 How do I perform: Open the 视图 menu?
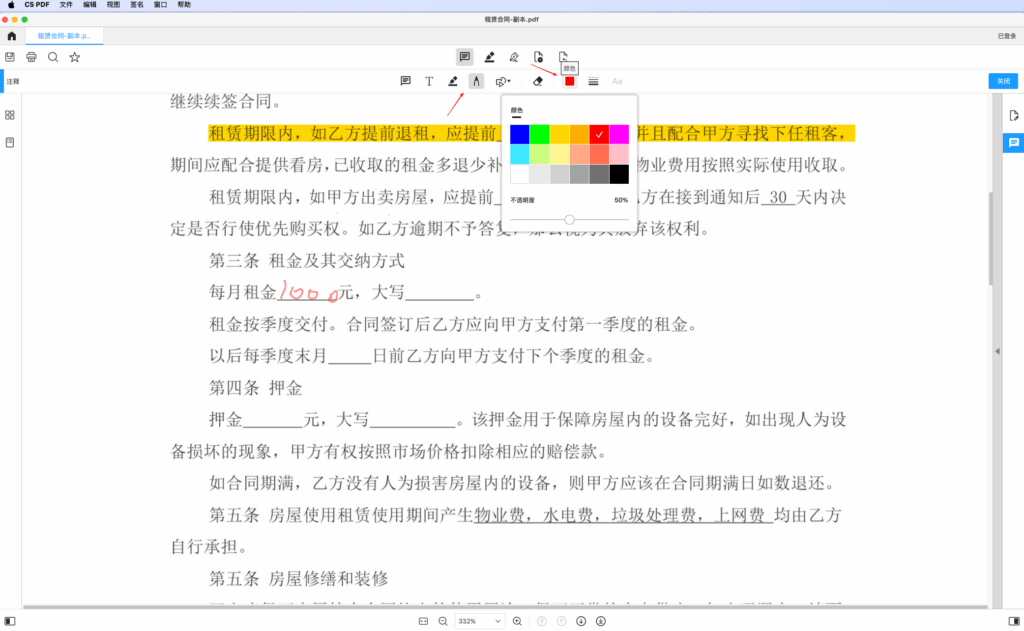coord(113,5)
